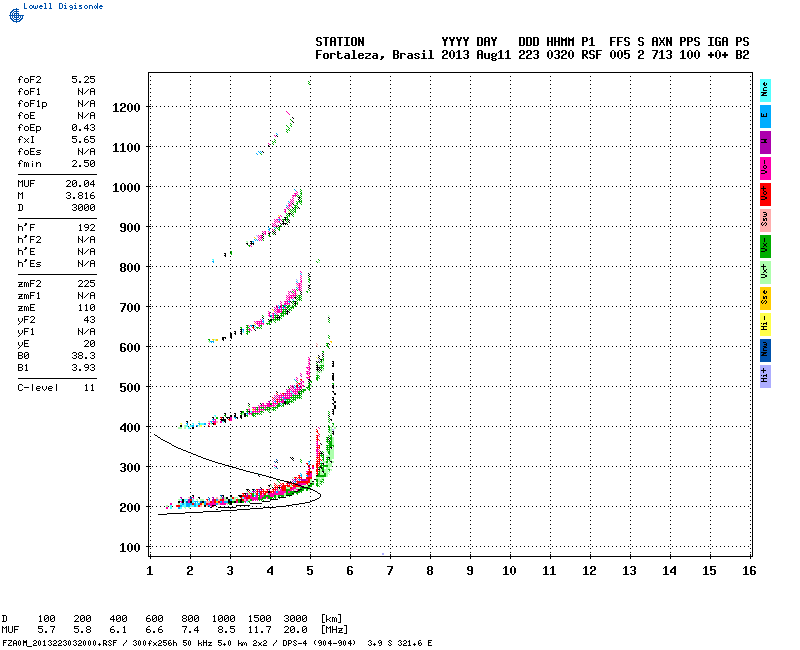This screenshot has width=800, height=650.
Task: Click the foF1 label in the parameter list
Action: (x=29, y=92)
